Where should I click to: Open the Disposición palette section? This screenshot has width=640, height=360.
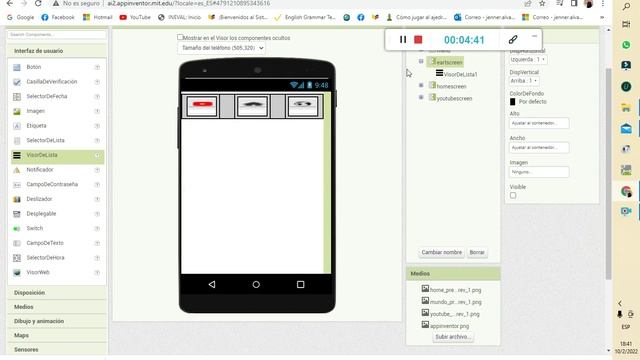pyautogui.click(x=57, y=293)
